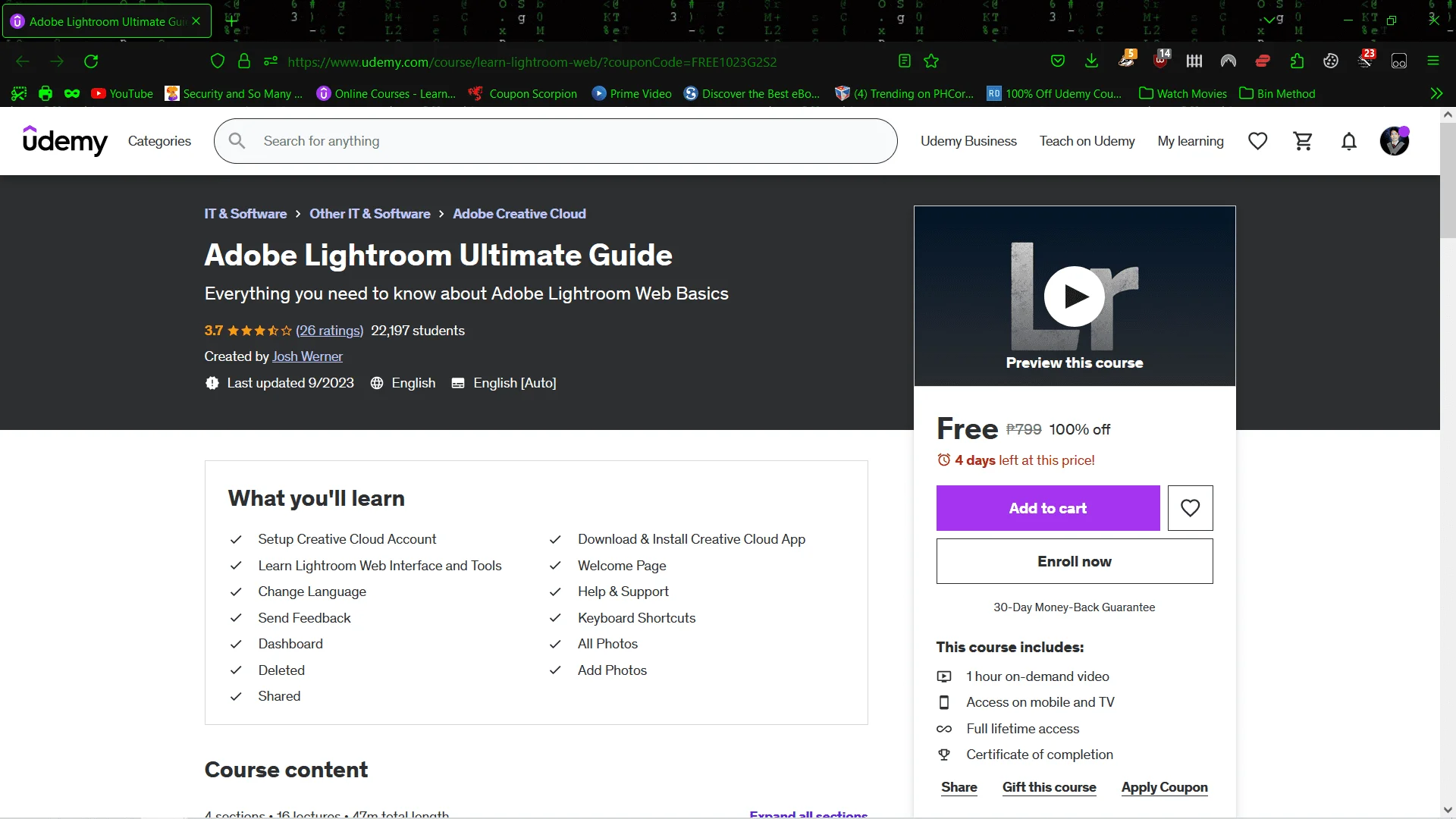Click Apply Coupon

1164,787
